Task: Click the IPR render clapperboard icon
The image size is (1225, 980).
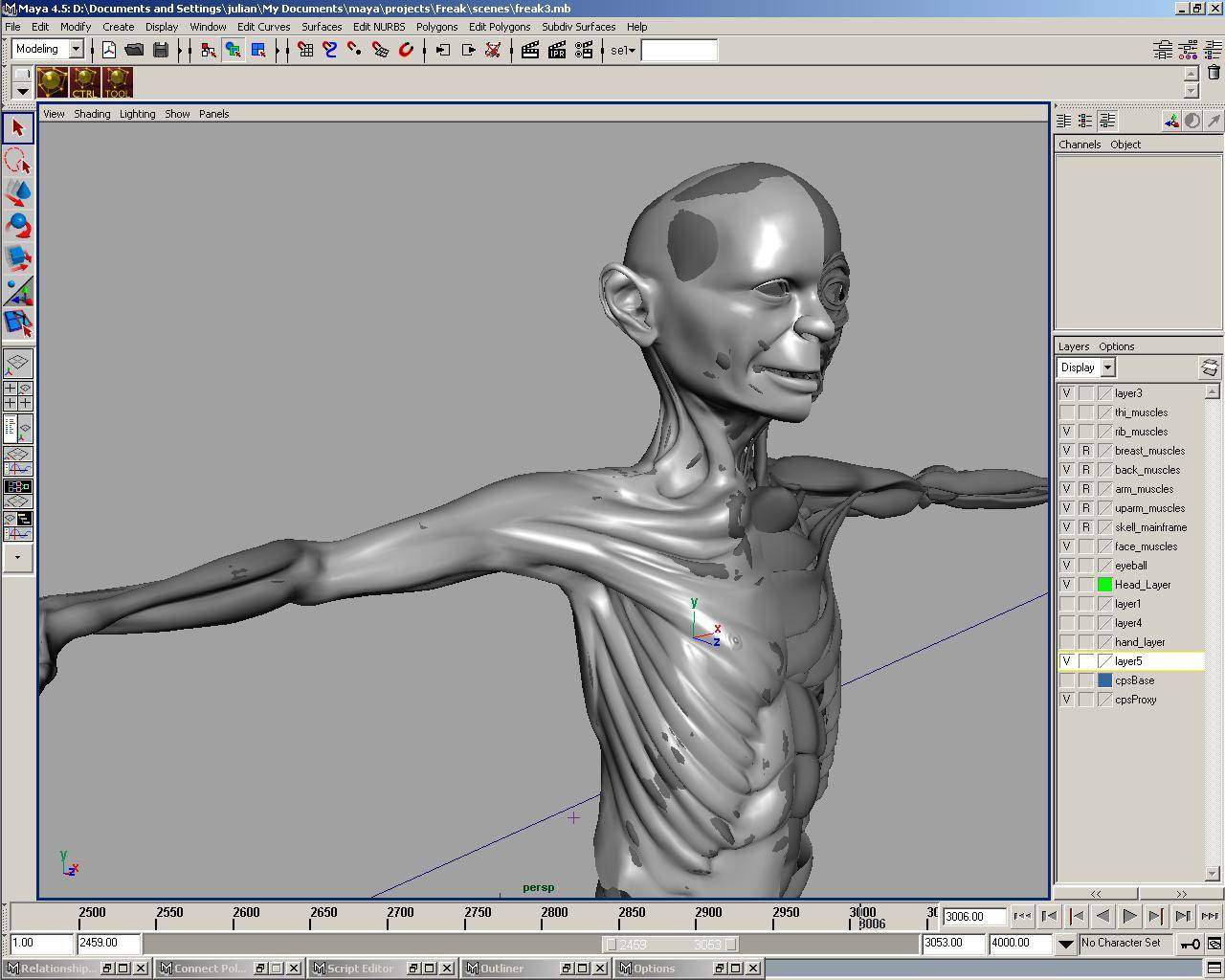Action: pos(557,50)
